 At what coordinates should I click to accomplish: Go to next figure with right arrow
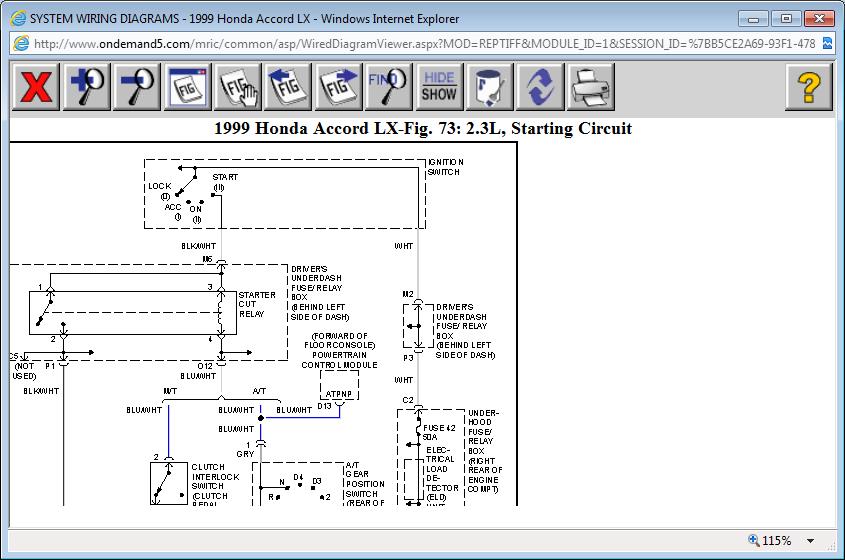point(338,87)
